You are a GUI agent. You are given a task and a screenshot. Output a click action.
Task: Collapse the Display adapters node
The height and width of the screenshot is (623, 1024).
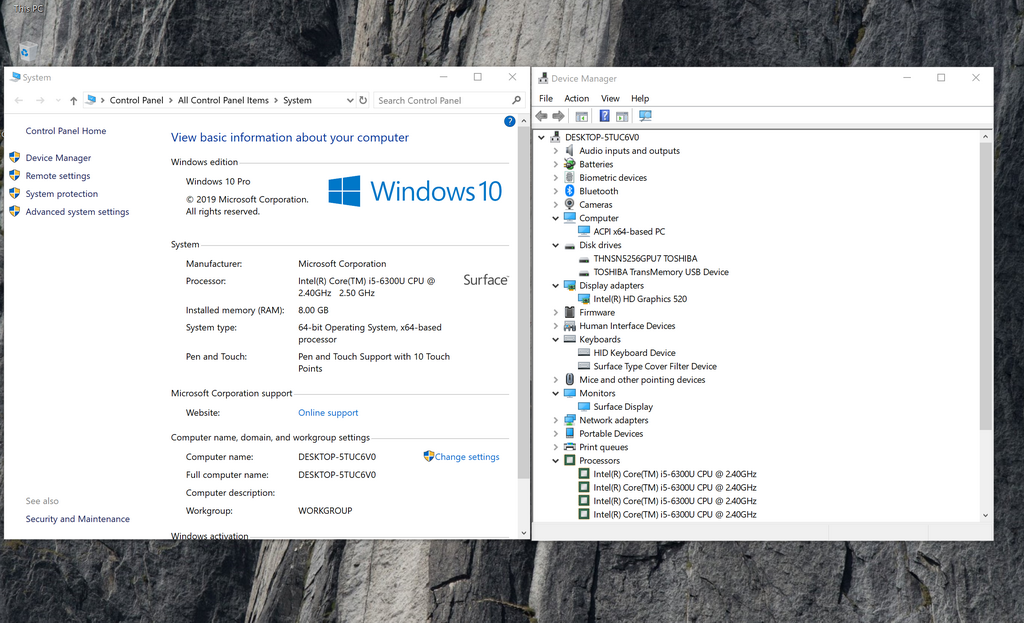point(556,285)
